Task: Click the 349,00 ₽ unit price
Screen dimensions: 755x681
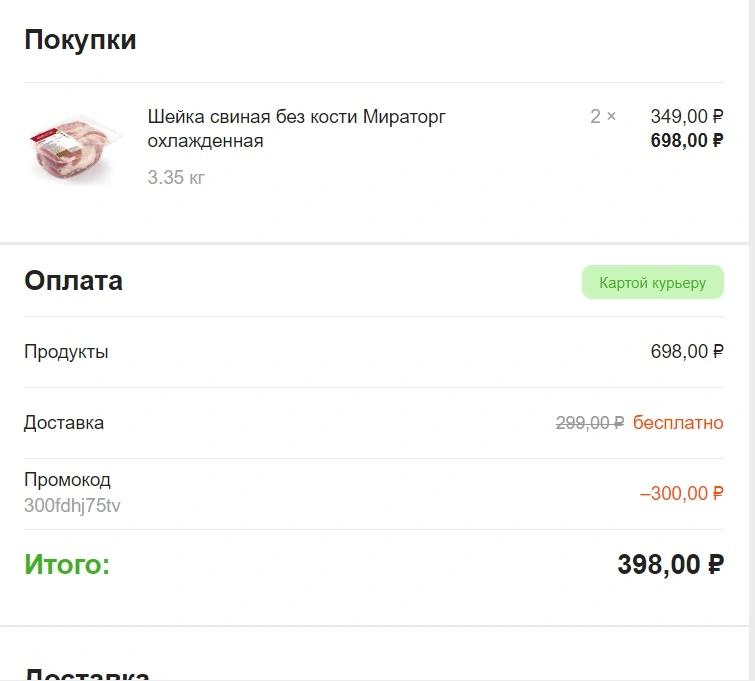Action: click(x=687, y=116)
